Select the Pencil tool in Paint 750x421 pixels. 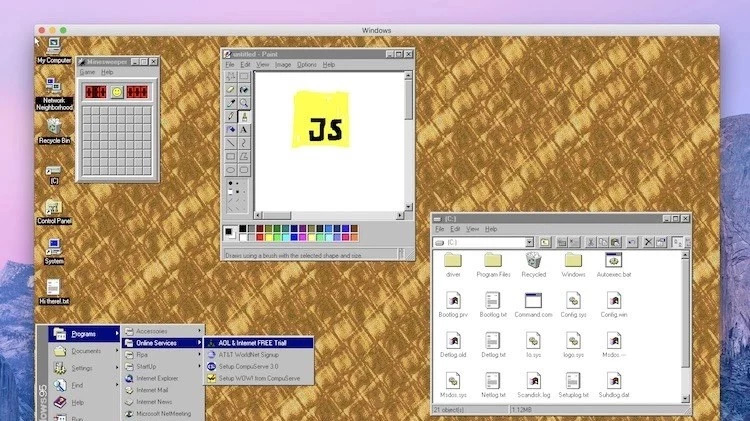pos(231,116)
